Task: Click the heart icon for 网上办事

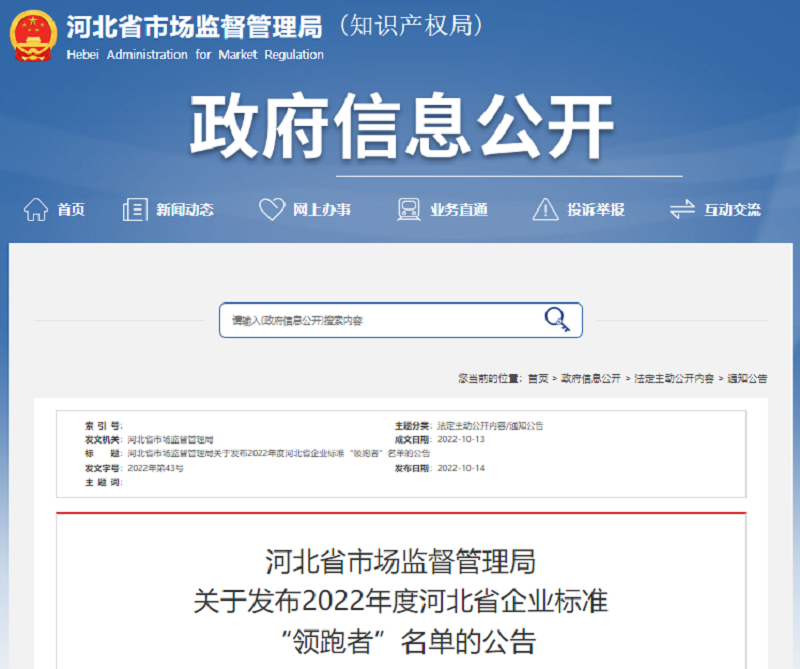Action: tap(270, 208)
